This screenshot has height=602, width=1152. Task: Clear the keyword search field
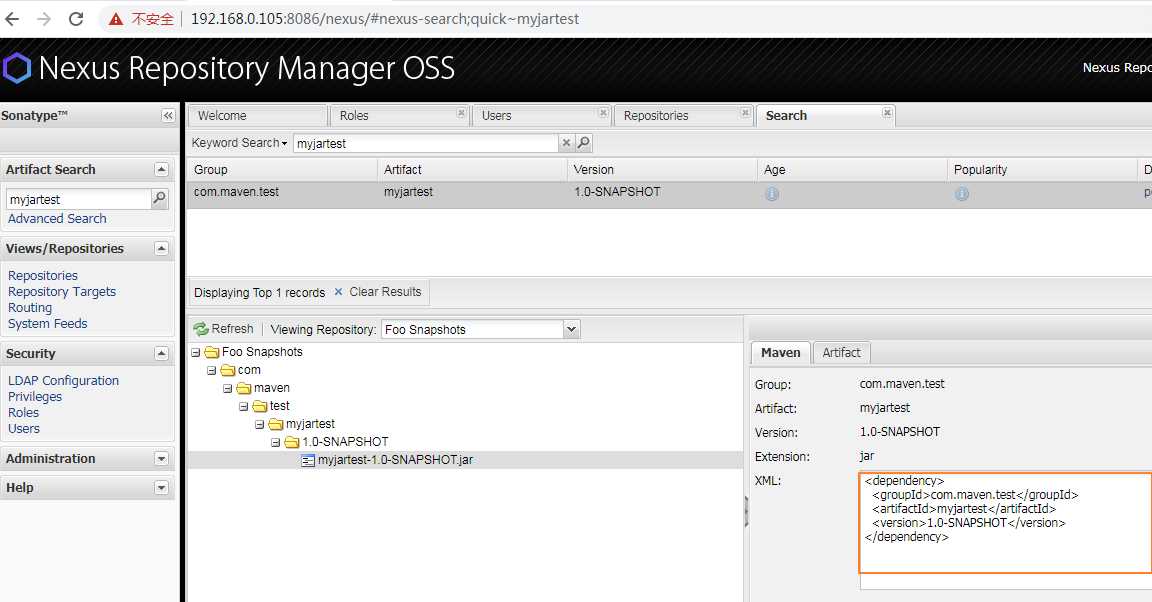tap(566, 143)
